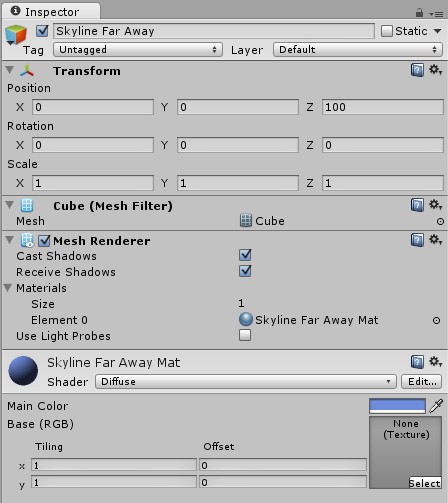The height and width of the screenshot is (503, 448).
Task: Open Transform component gear settings
Action: tap(435, 70)
